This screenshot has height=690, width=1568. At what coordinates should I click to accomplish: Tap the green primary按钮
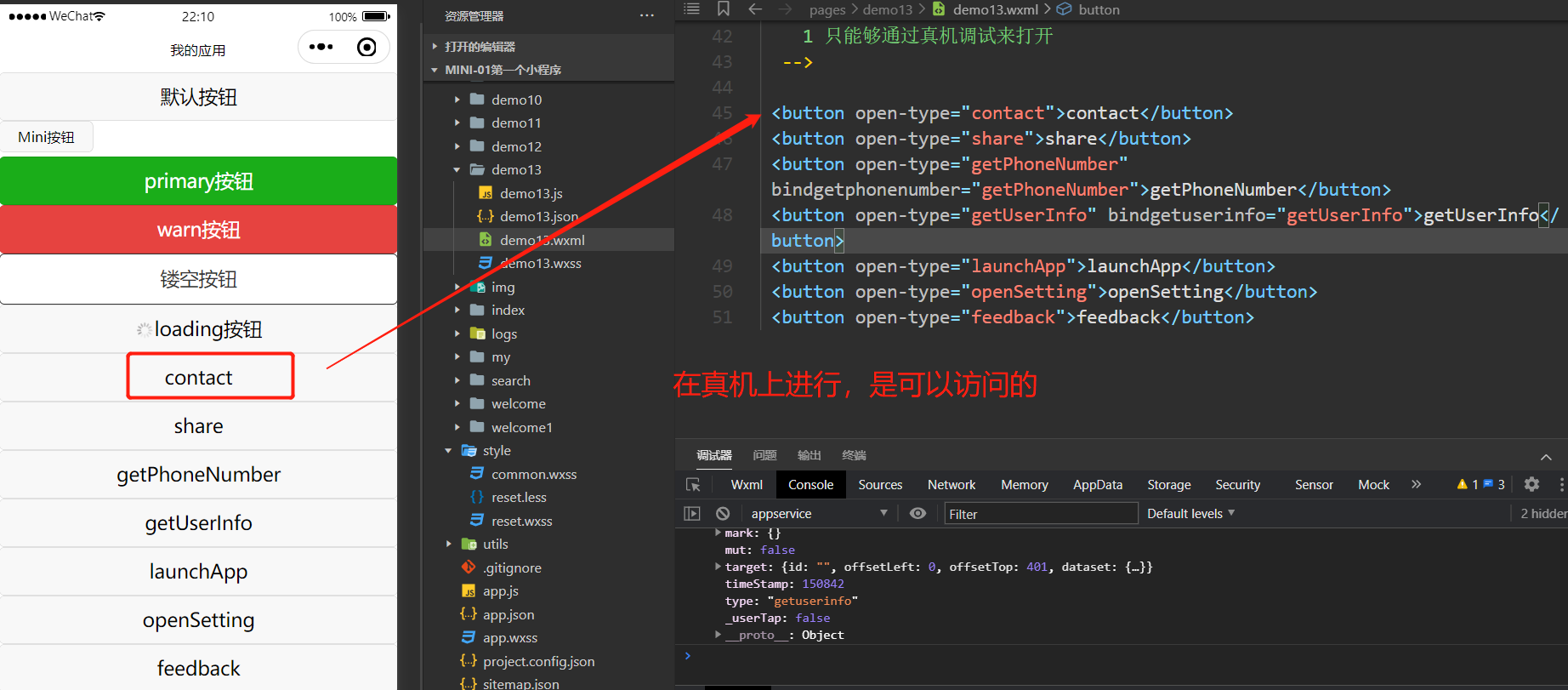pos(198,181)
